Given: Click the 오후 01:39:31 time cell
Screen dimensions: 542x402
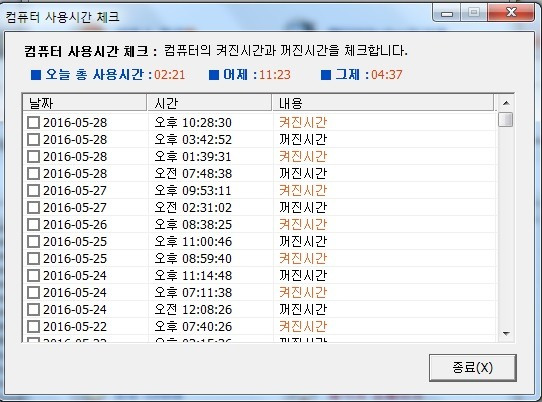Looking at the screenshot, I should tap(193, 156).
